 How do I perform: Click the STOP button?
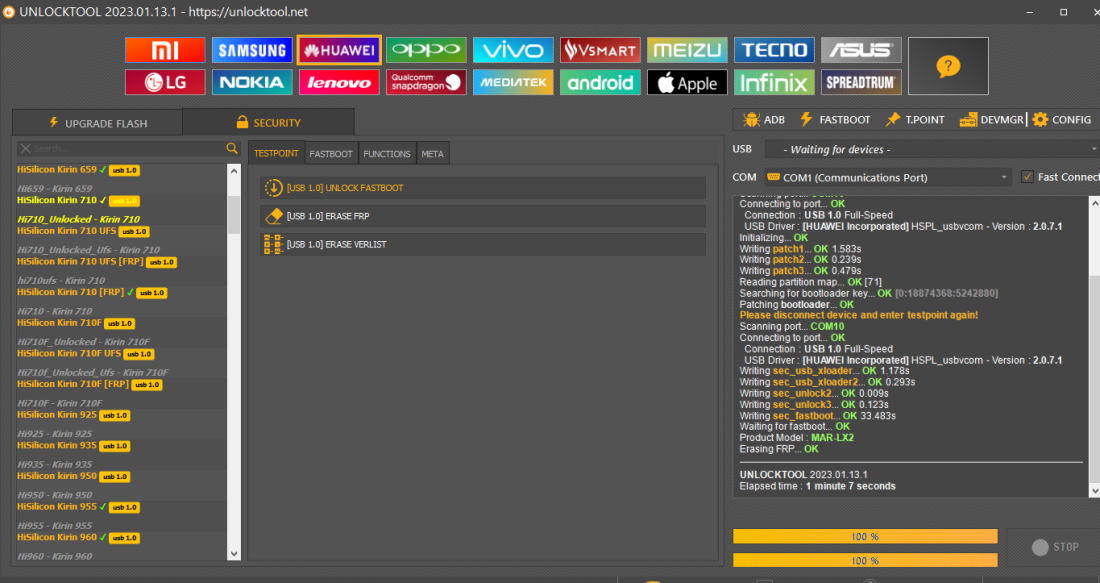point(1054,547)
